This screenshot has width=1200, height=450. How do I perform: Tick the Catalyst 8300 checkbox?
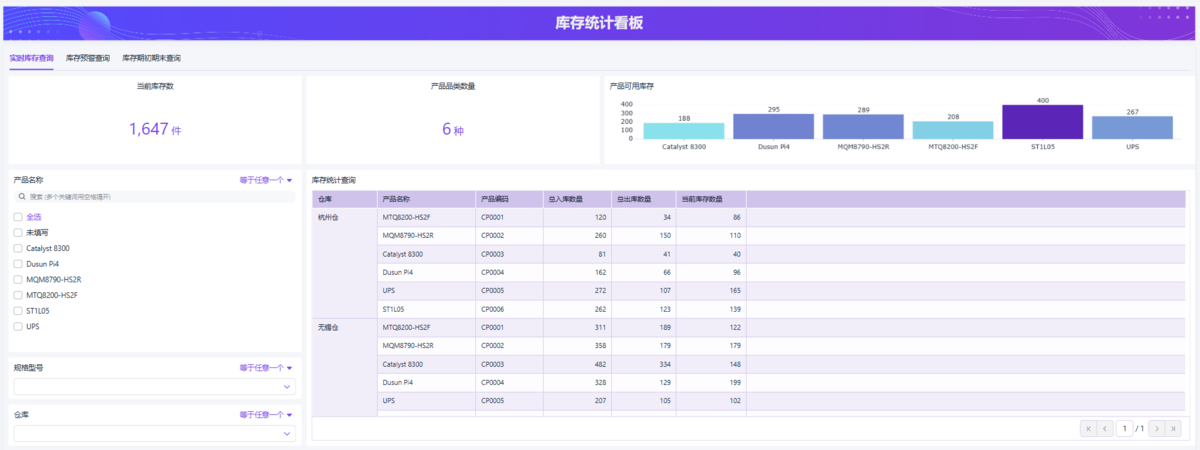click(18, 248)
